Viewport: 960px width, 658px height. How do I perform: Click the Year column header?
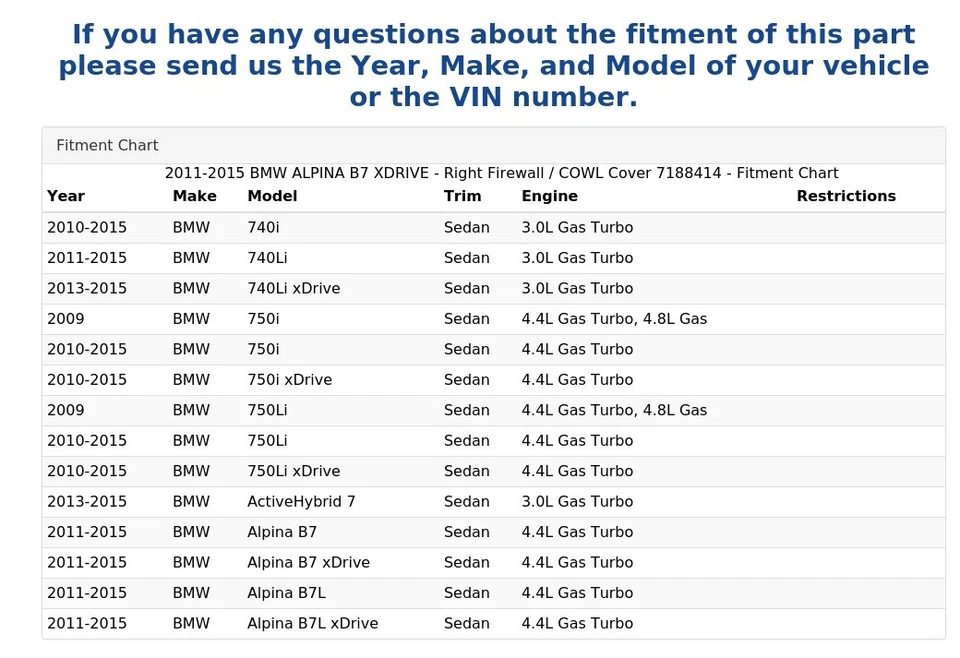(x=66, y=197)
